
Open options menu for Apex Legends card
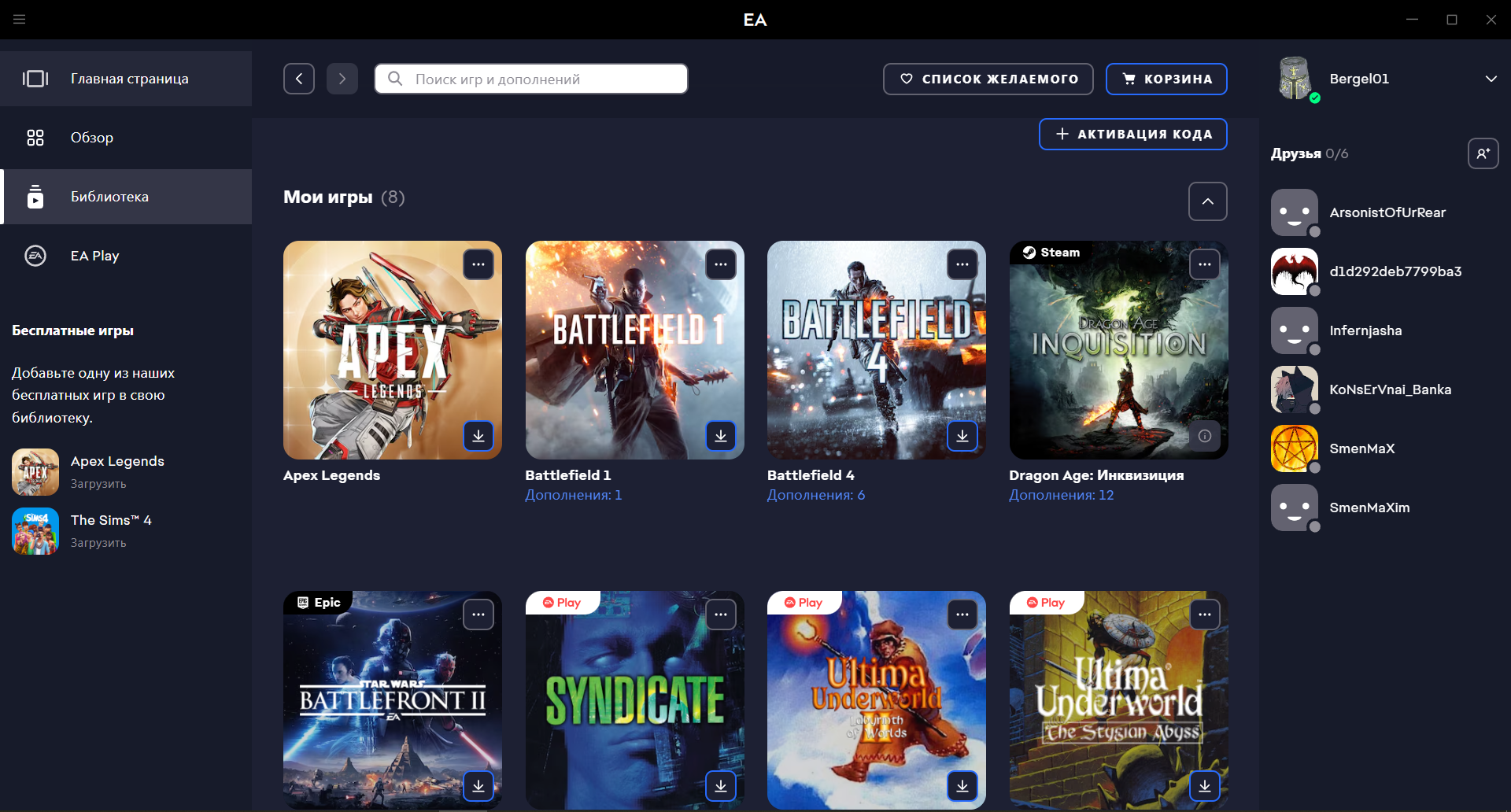[x=478, y=264]
